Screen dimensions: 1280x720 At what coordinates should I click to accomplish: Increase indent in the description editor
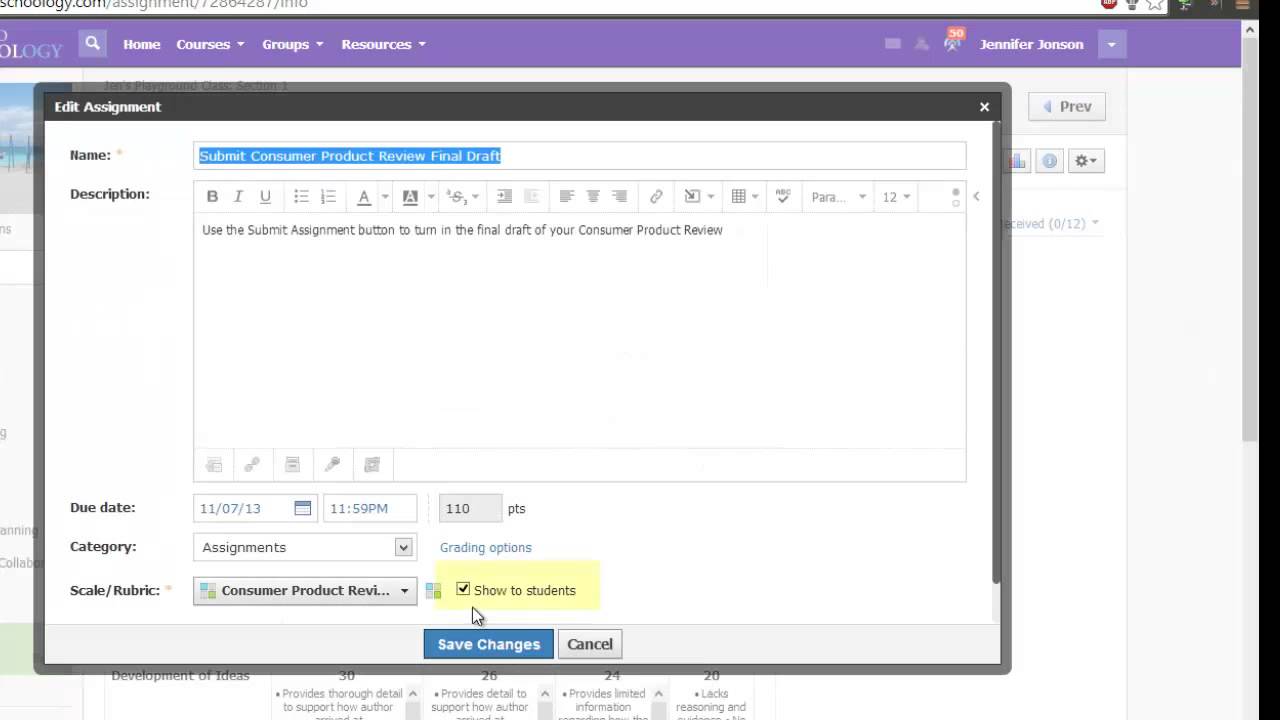pyautogui.click(x=505, y=197)
